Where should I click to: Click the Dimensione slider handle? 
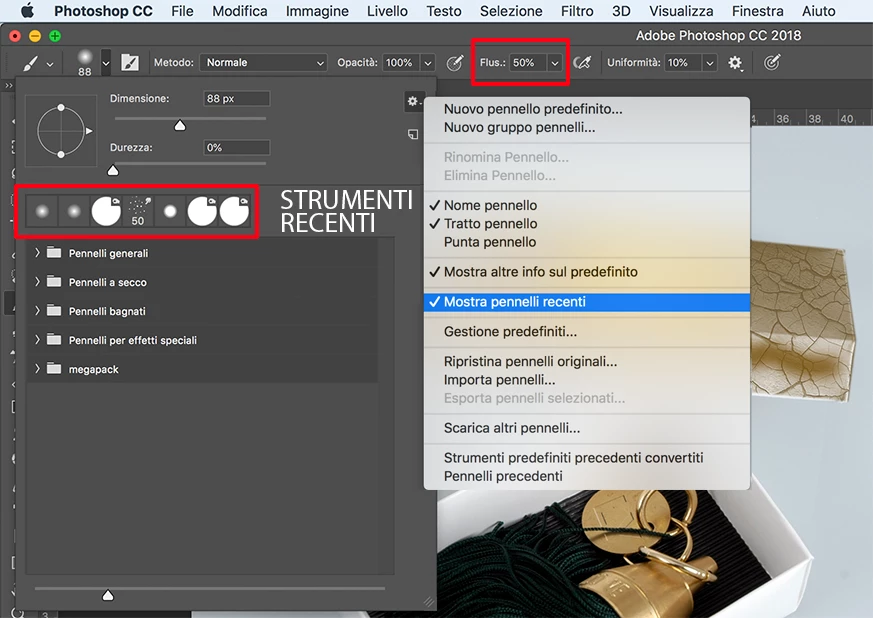(x=180, y=126)
